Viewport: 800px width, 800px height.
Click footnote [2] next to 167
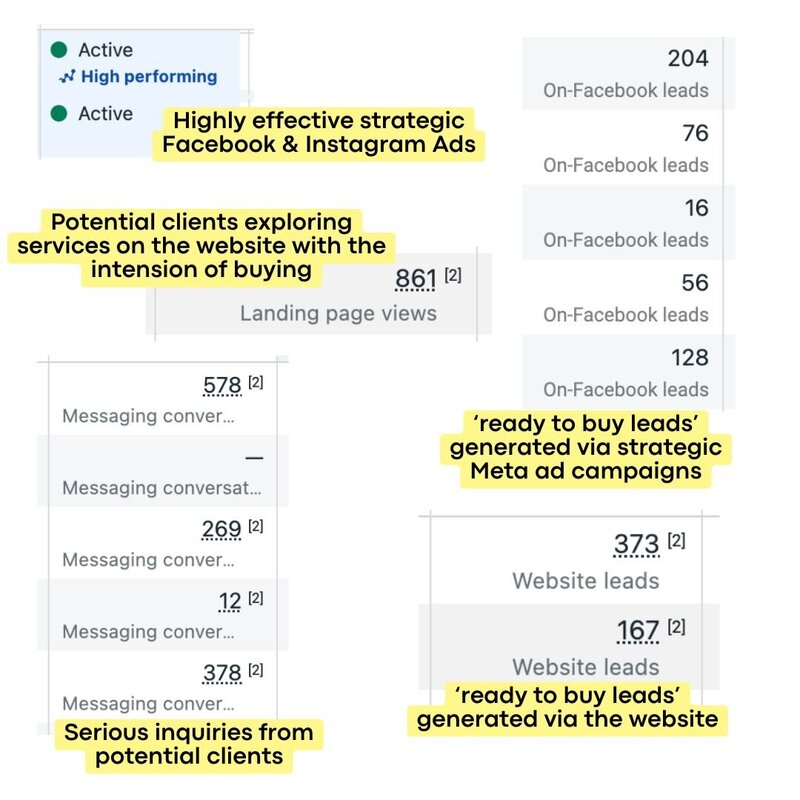[x=677, y=627]
